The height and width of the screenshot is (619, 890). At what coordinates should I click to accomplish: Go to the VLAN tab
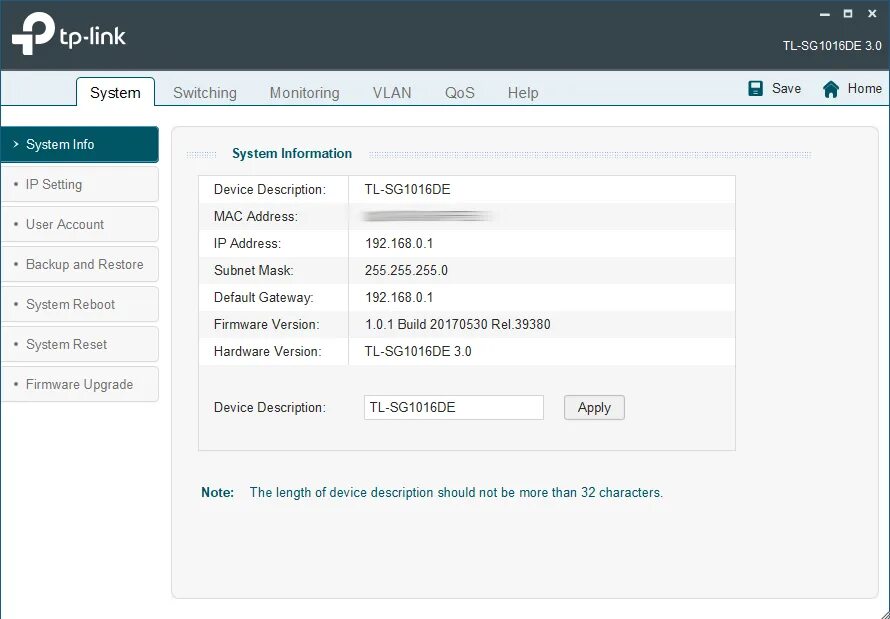coord(392,92)
